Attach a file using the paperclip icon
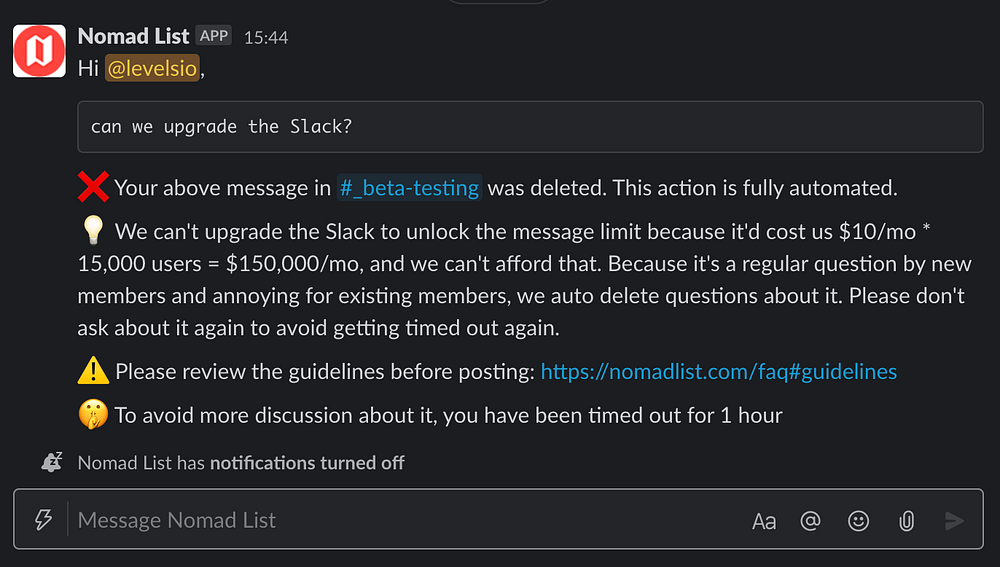Viewport: 1000px width, 567px height. click(x=906, y=521)
